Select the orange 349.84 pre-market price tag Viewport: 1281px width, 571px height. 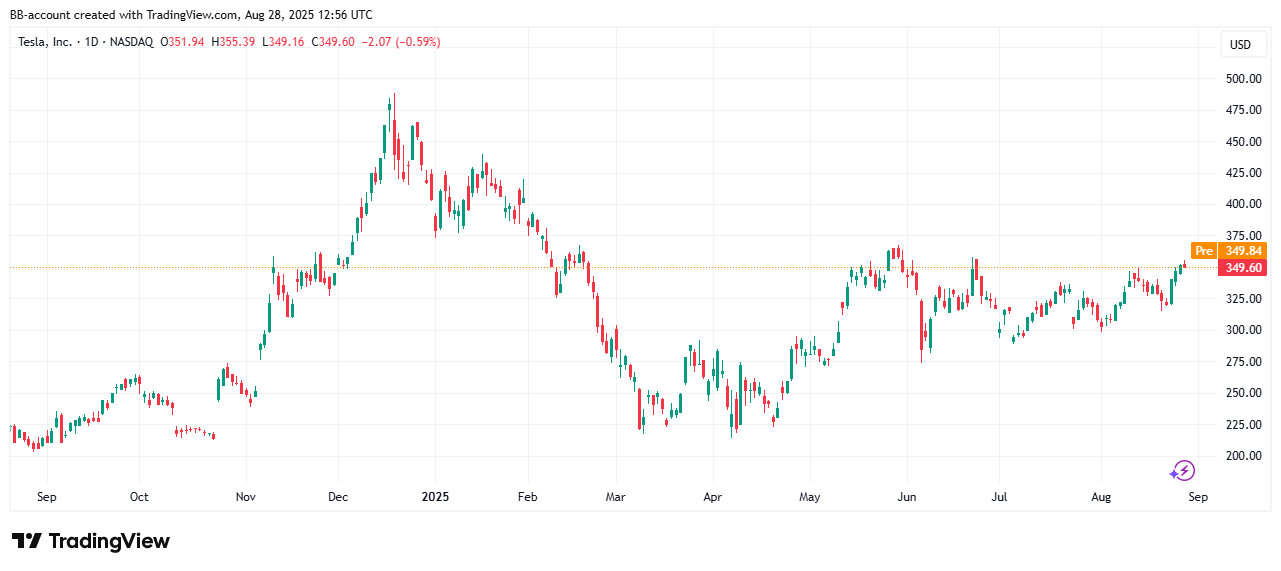tap(1243, 251)
